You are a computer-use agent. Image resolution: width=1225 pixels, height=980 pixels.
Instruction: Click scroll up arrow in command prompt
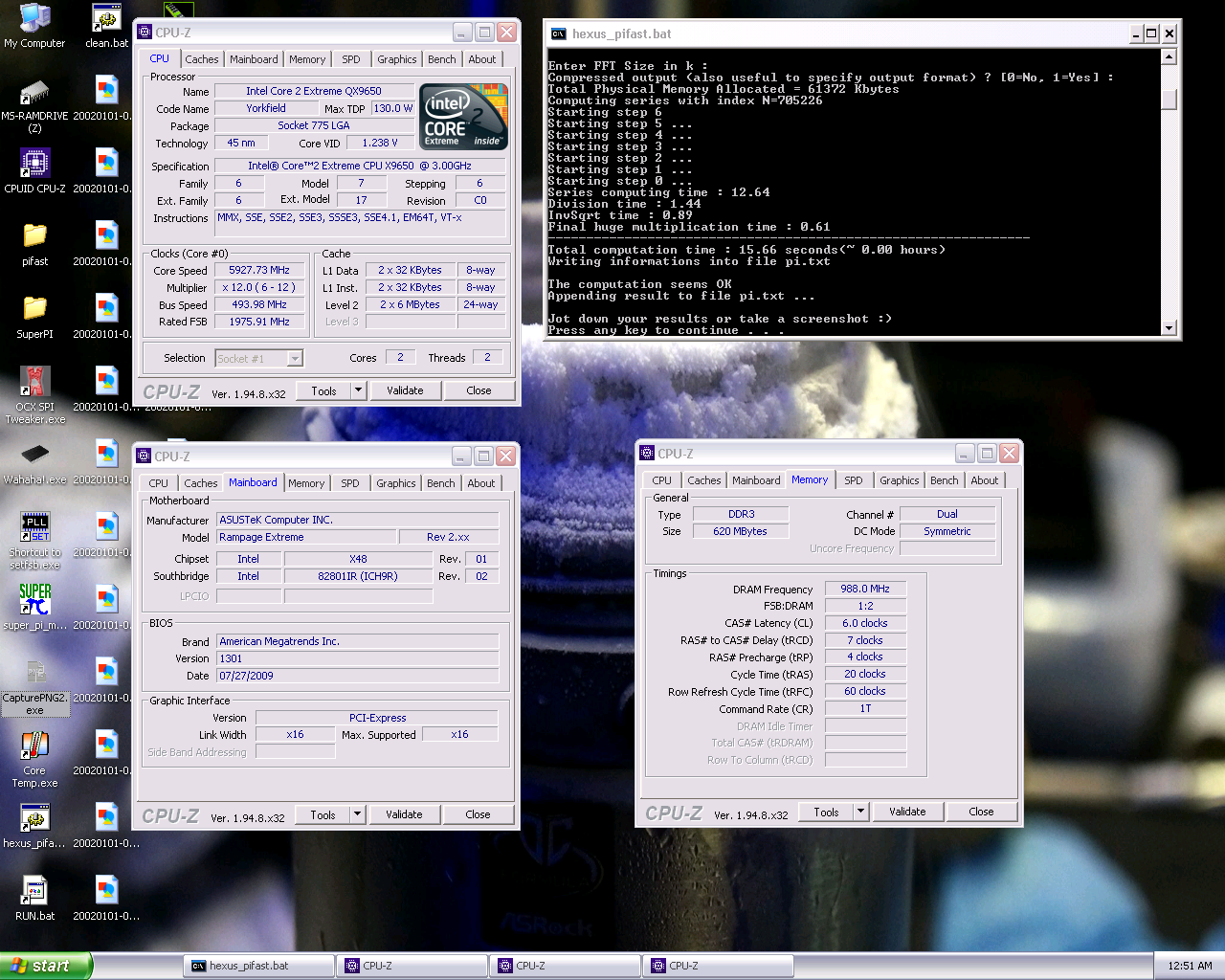click(1169, 56)
